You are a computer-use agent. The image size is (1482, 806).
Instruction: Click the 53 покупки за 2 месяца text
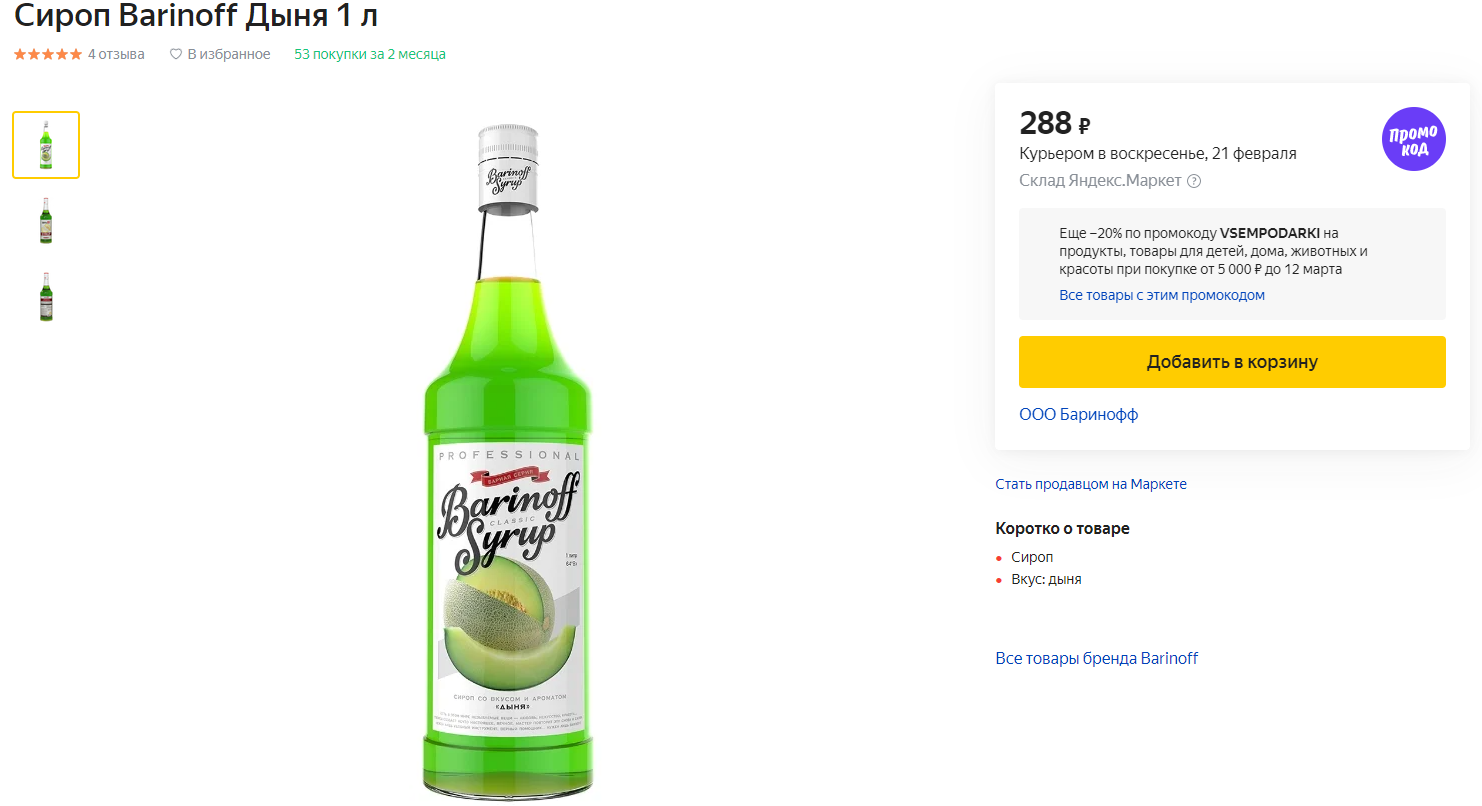370,54
